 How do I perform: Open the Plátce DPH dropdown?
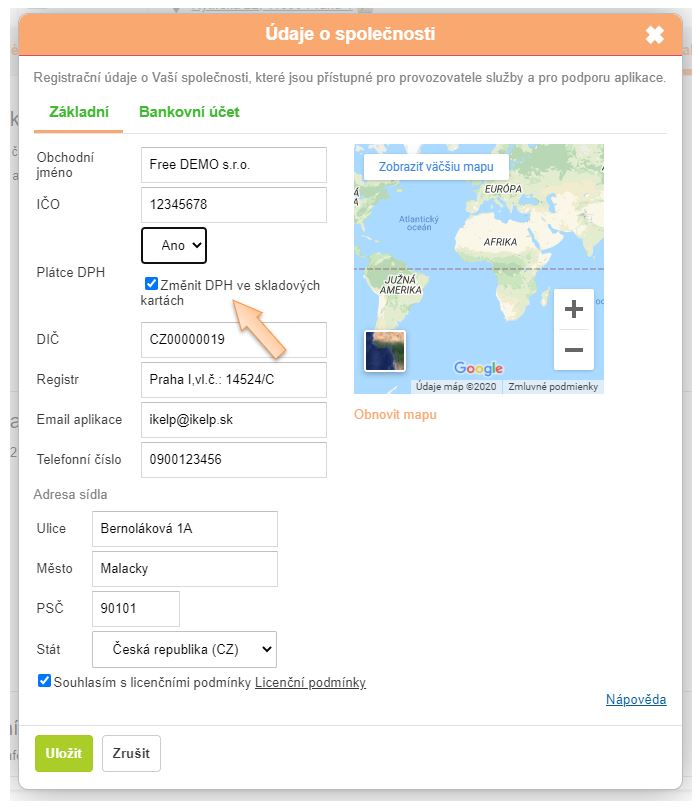pos(174,244)
